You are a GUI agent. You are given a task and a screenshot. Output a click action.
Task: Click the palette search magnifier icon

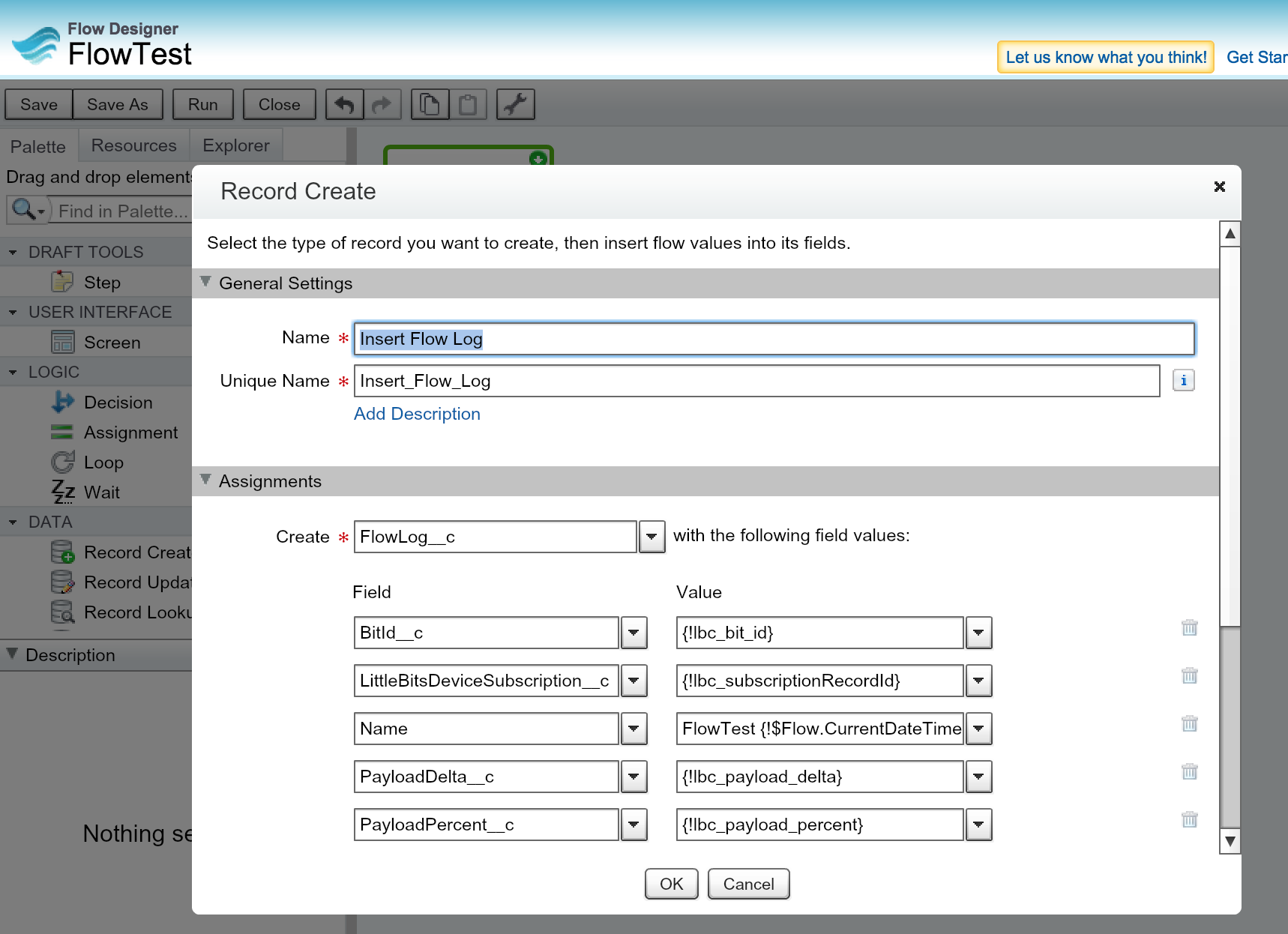[25, 211]
